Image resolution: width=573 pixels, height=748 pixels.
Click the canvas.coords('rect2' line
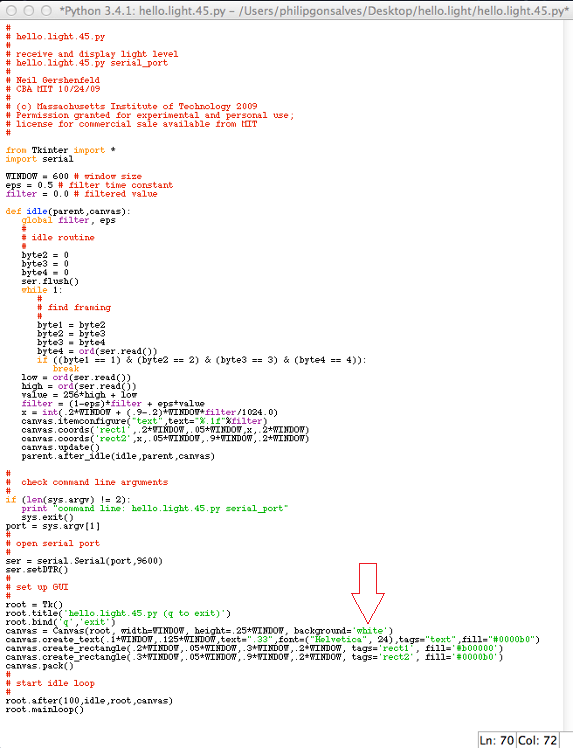coord(165,439)
